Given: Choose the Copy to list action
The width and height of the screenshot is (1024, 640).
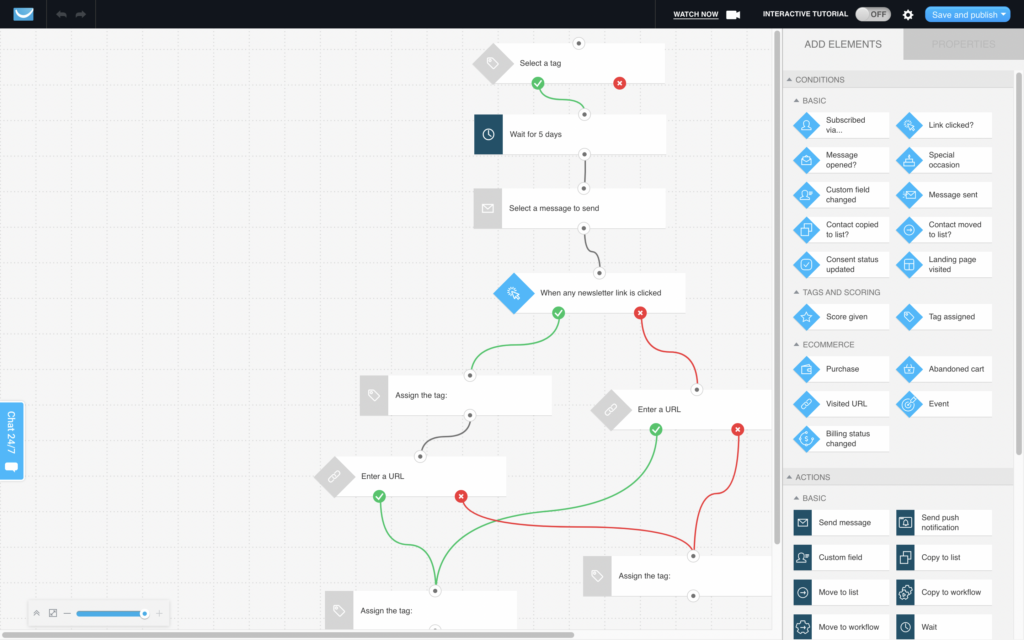Looking at the screenshot, I should [944, 557].
